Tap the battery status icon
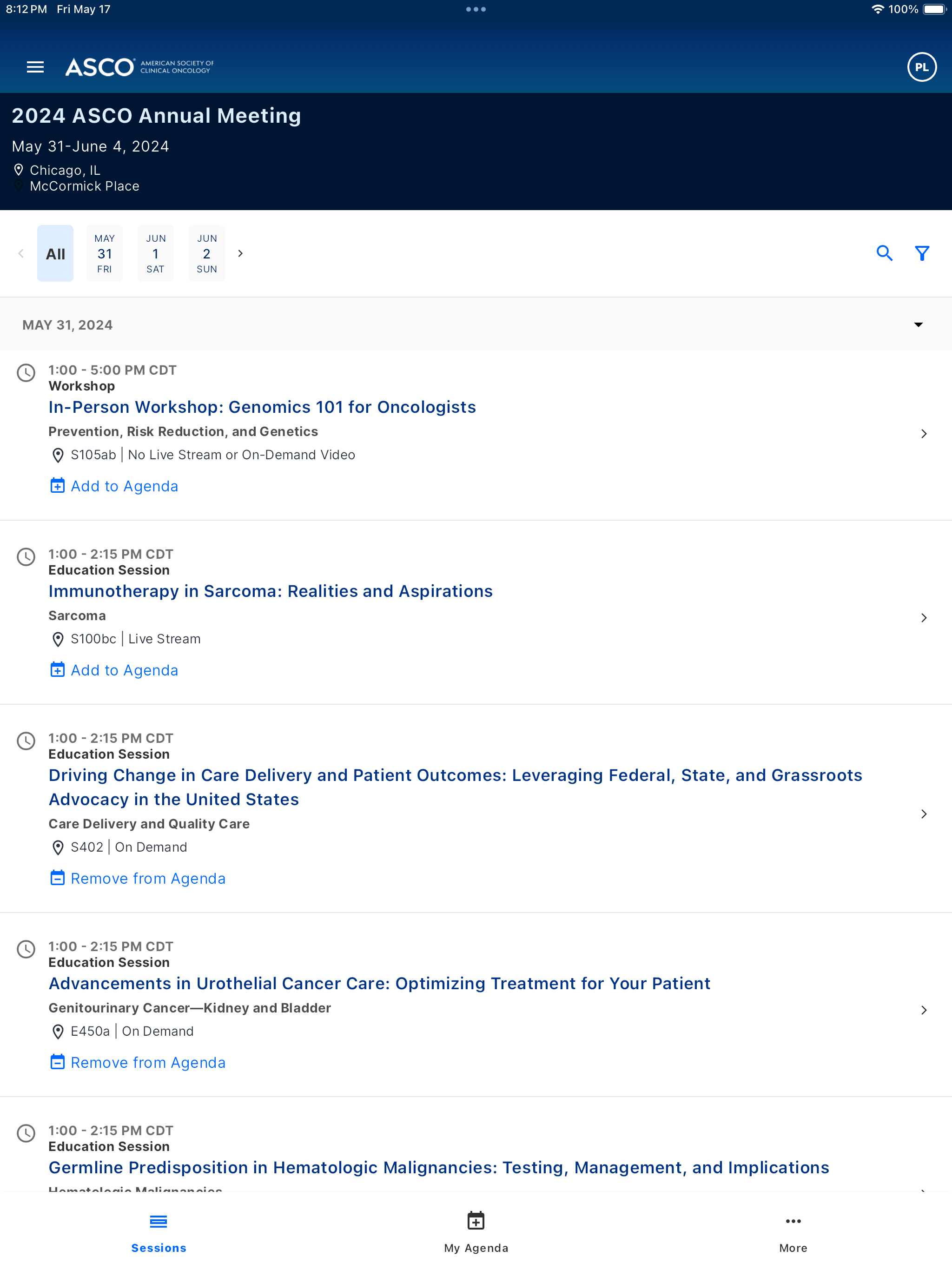Viewport: 952px width, 1270px height. click(934, 9)
